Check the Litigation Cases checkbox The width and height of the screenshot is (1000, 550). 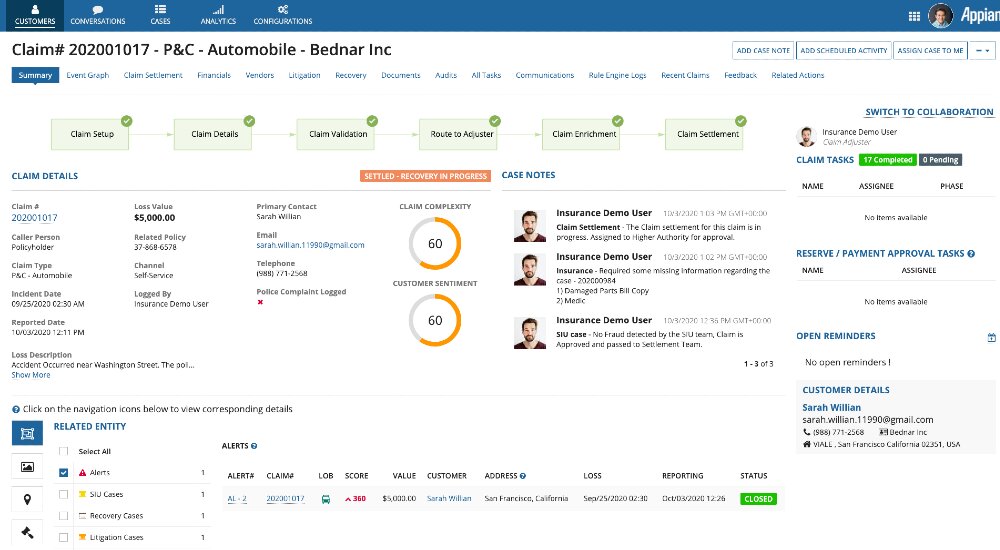tap(63, 537)
